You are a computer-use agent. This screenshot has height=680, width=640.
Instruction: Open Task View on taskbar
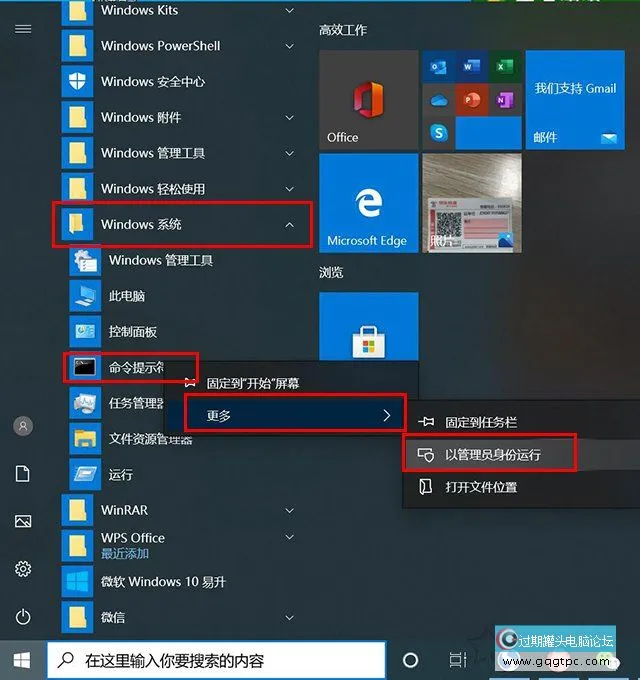pyautogui.click(x=457, y=660)
